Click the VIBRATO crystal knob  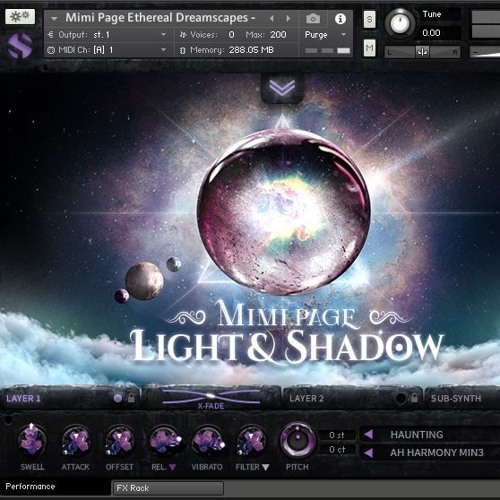[x=208, y=441]
